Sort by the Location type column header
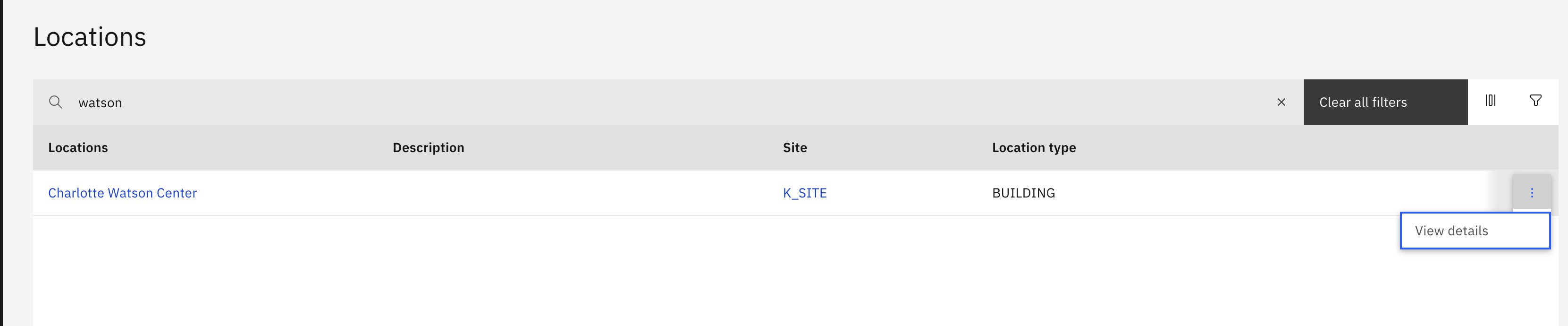This screenshot has height=326, width=1568. 1034,147
